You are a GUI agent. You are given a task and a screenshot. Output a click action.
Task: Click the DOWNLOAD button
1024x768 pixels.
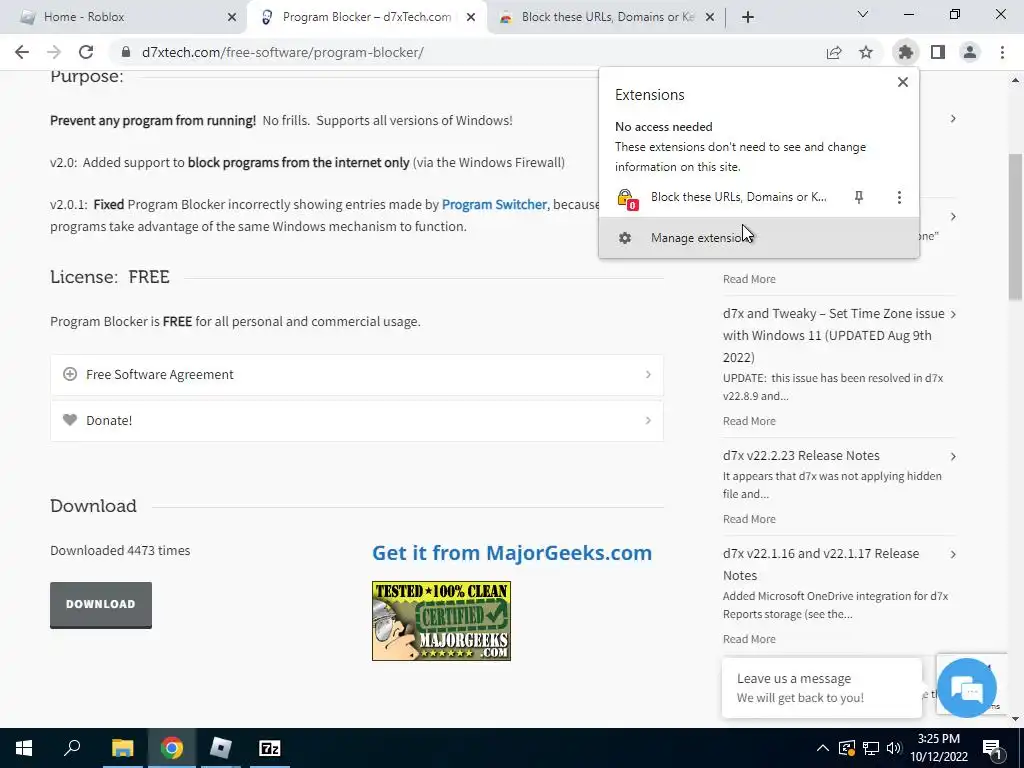pyautogui.click(x=101, y=605)
